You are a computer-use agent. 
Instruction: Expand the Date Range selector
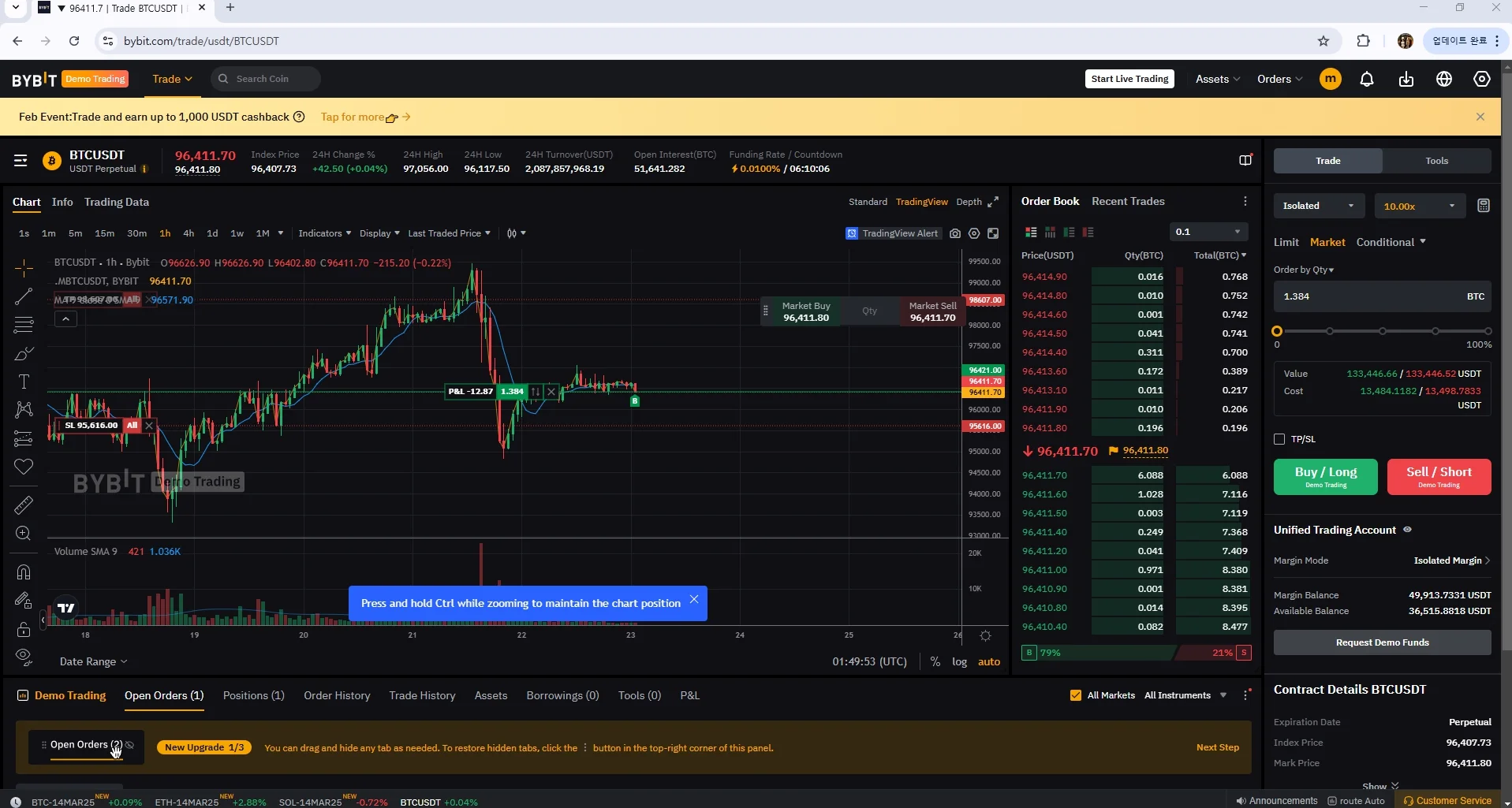[93, 661]
